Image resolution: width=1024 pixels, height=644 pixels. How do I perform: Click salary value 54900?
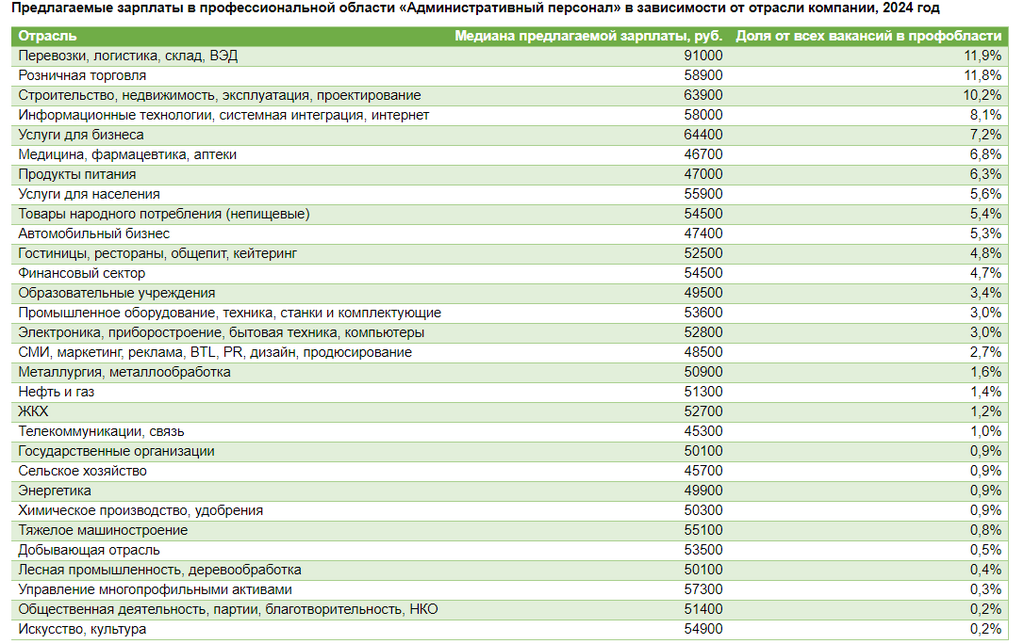(x=703, y=630)
